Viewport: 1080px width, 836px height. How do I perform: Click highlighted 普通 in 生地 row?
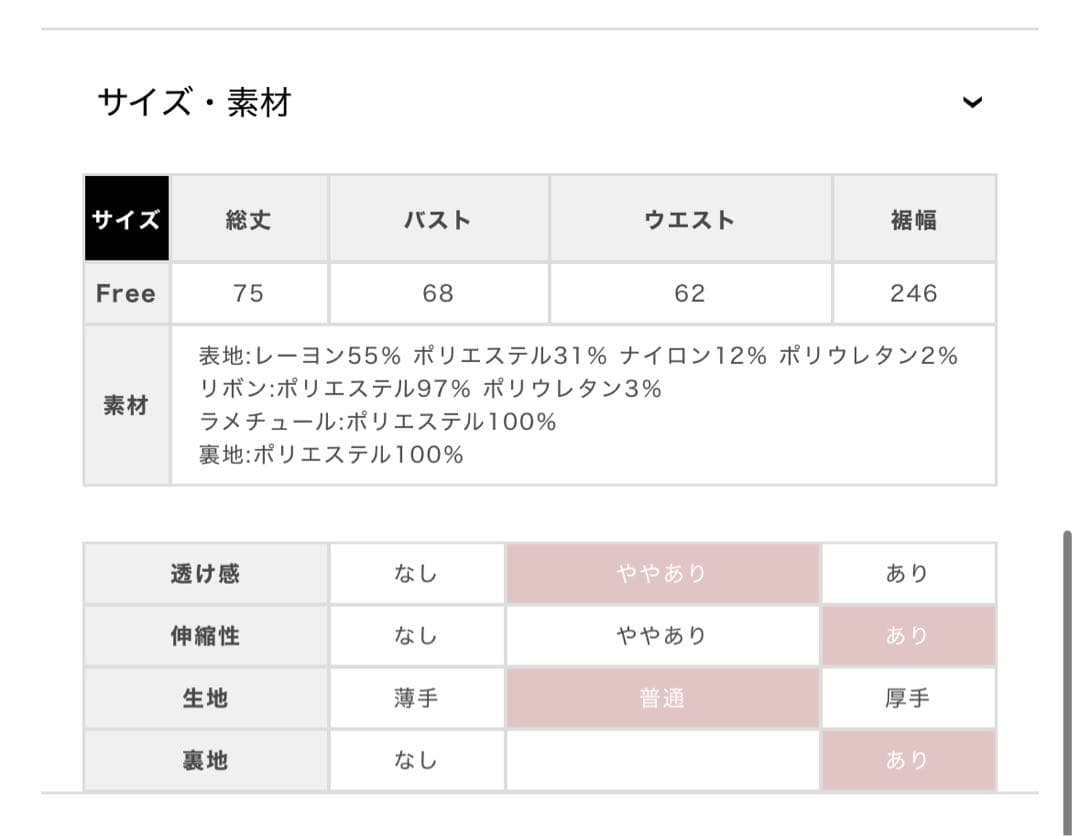click(662, 698)
